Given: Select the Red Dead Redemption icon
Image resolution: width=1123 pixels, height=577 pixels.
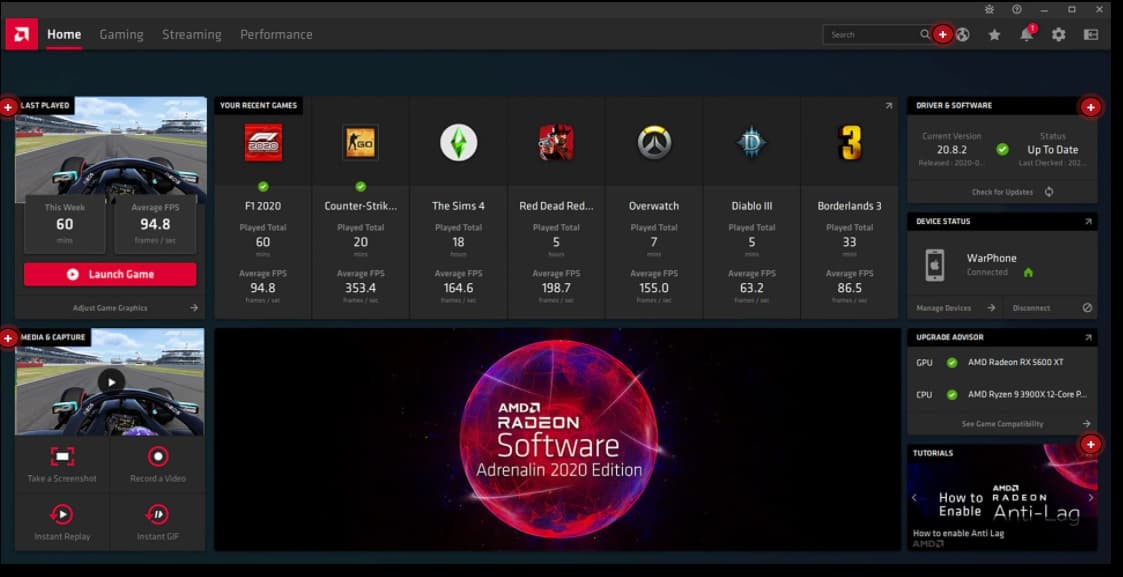Looking at the screenshot, I should (556, 142).
